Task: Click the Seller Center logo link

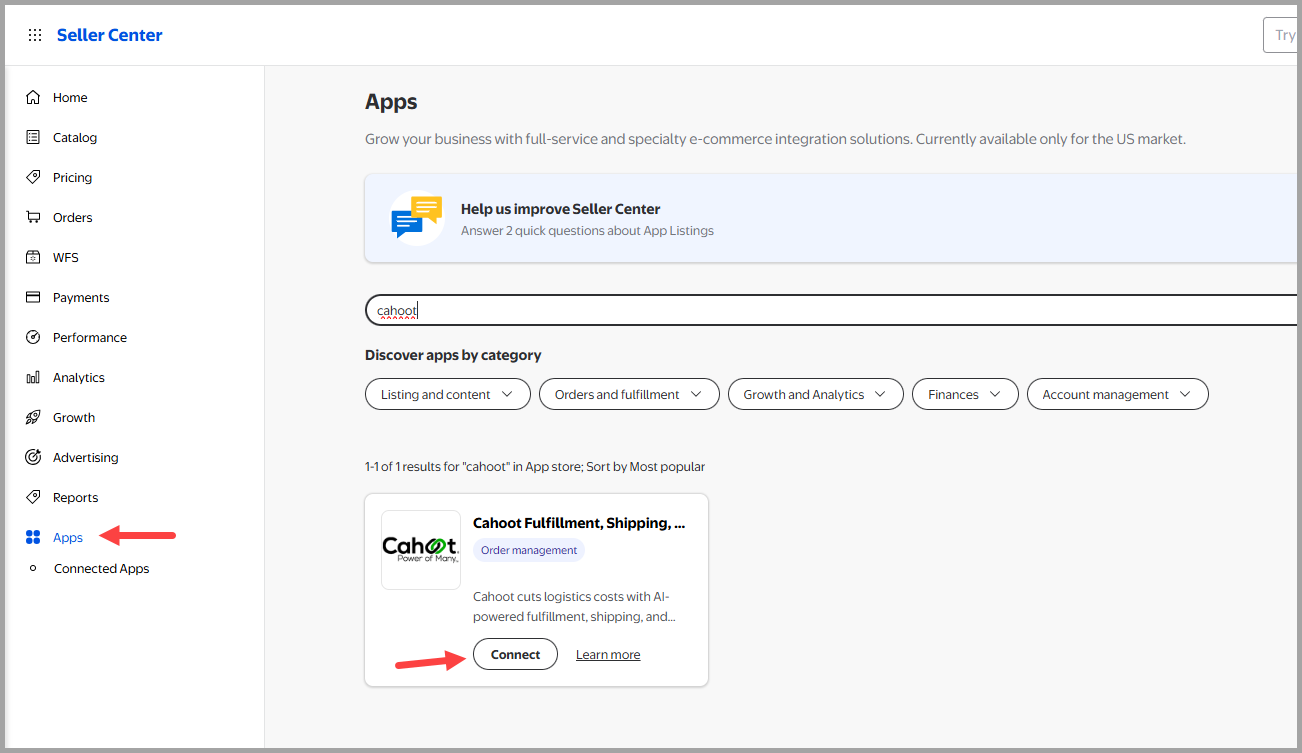Action: [109, 35]
